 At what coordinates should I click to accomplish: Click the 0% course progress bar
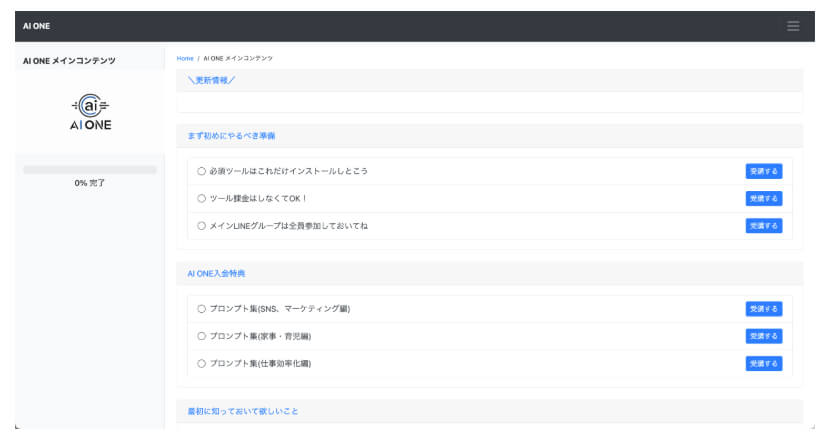point(90,170)
